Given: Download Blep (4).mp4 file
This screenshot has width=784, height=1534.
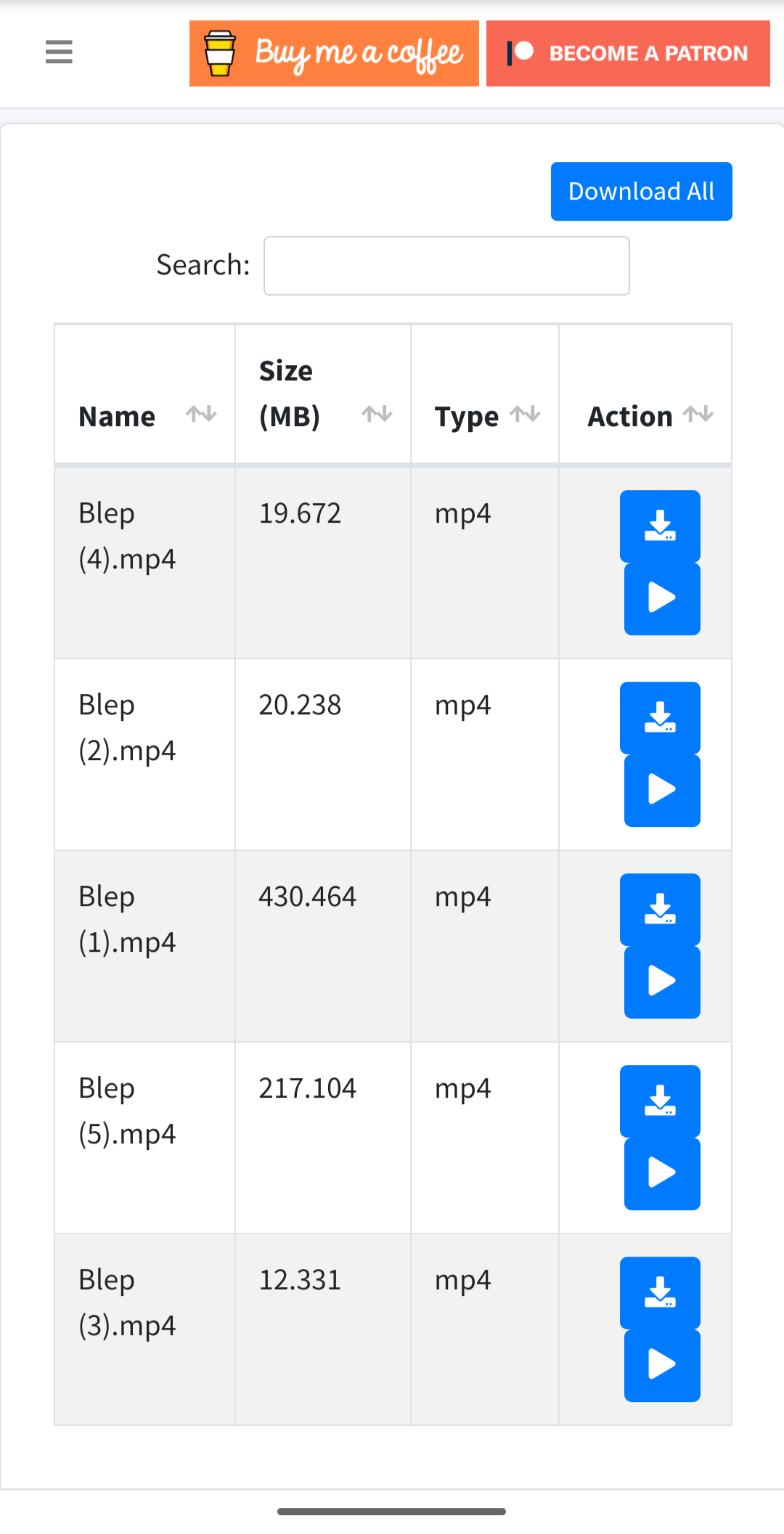Looking at the screenshot, I should point(660,526).
